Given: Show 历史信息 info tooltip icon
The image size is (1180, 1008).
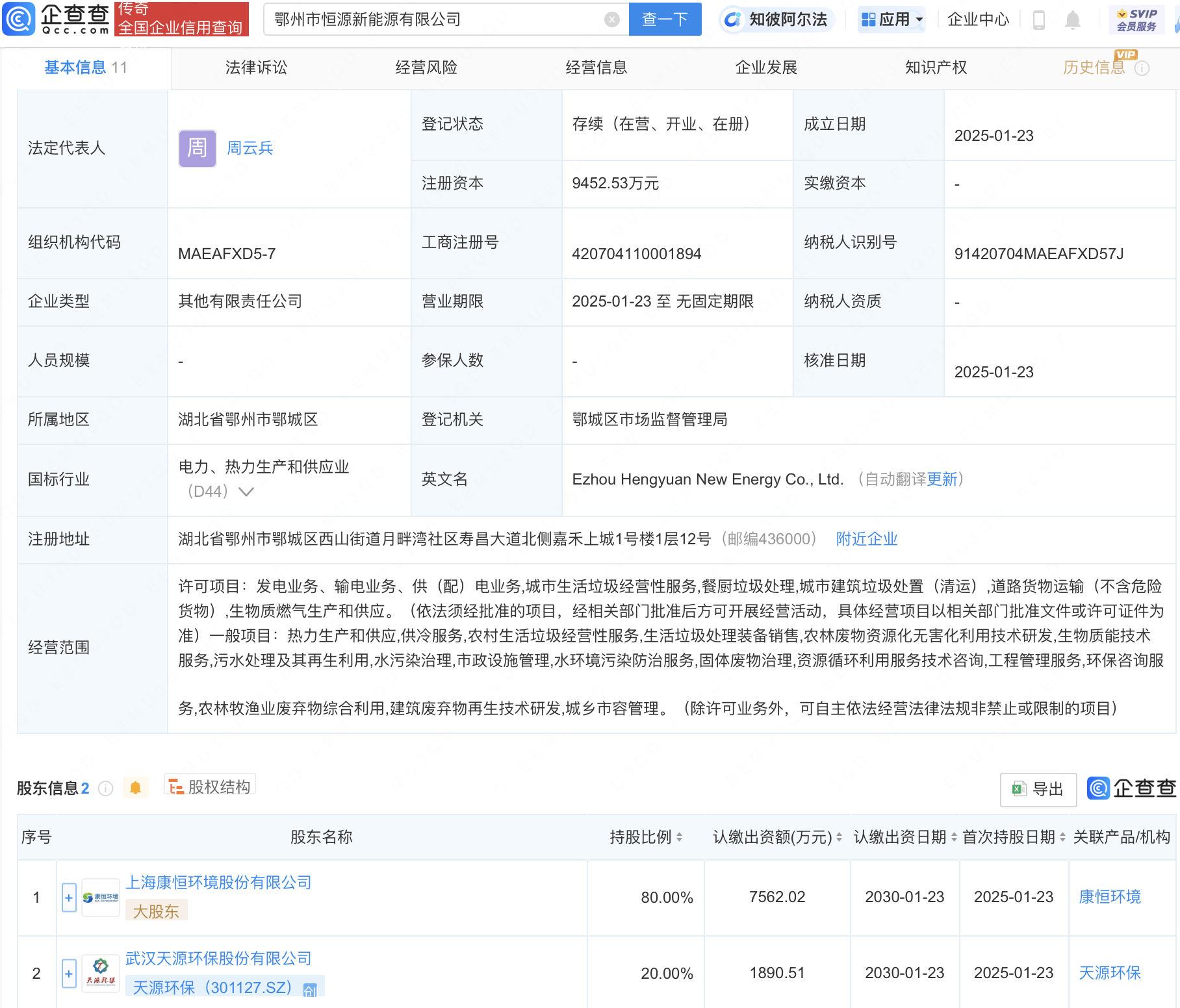Looking at the screenshot, I should pyautogui.click(x=1142, y=68).
